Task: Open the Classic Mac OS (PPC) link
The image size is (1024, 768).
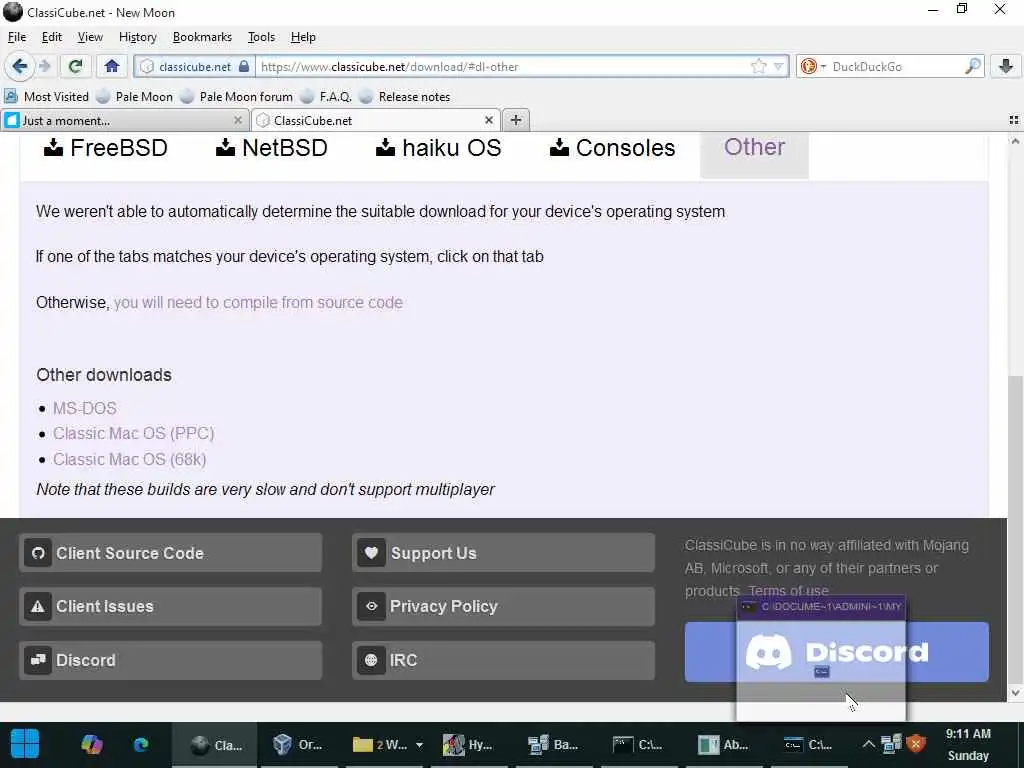Action: coord(133,434)
